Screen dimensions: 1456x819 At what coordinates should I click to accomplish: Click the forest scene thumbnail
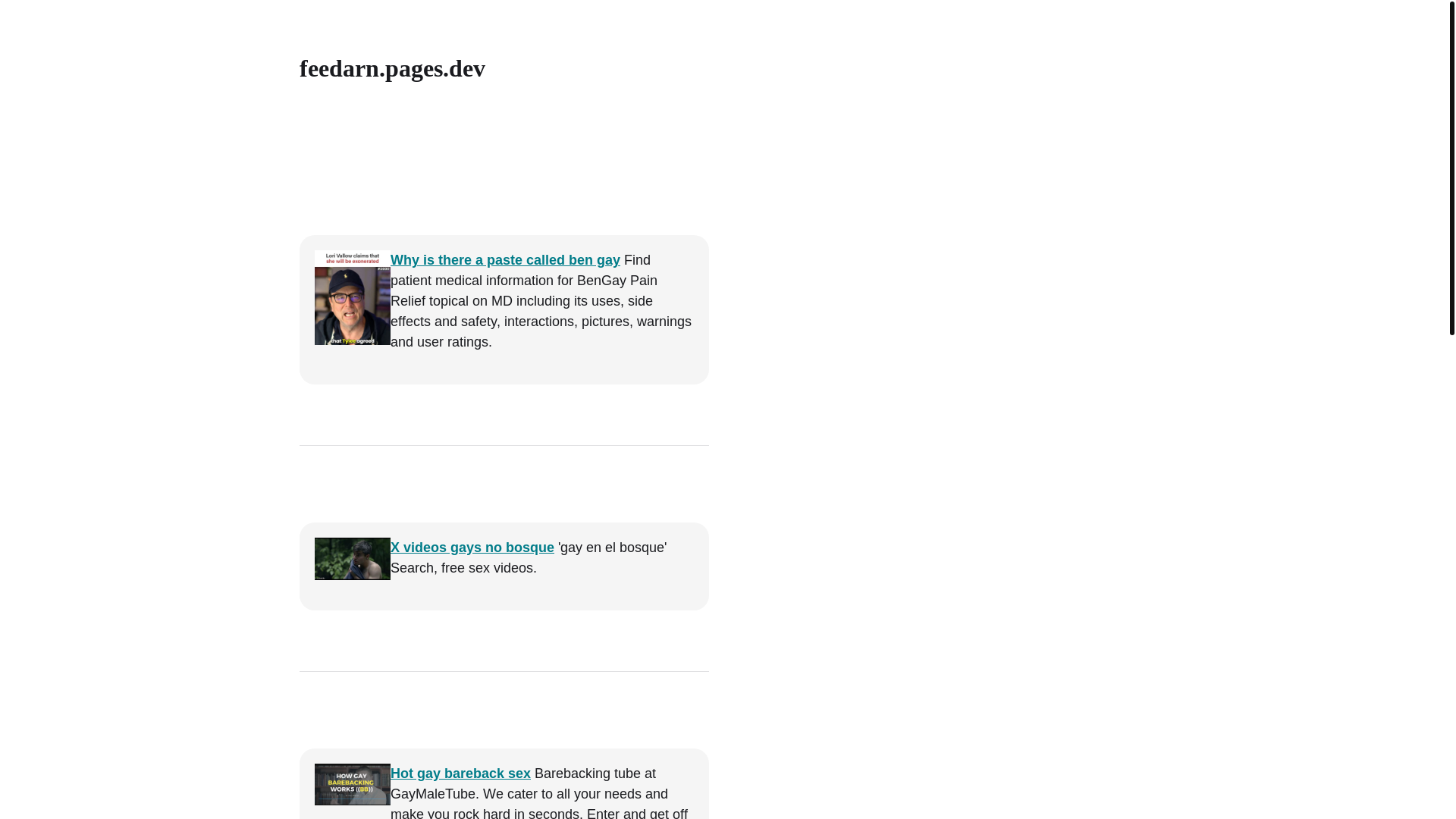(353, 559)
